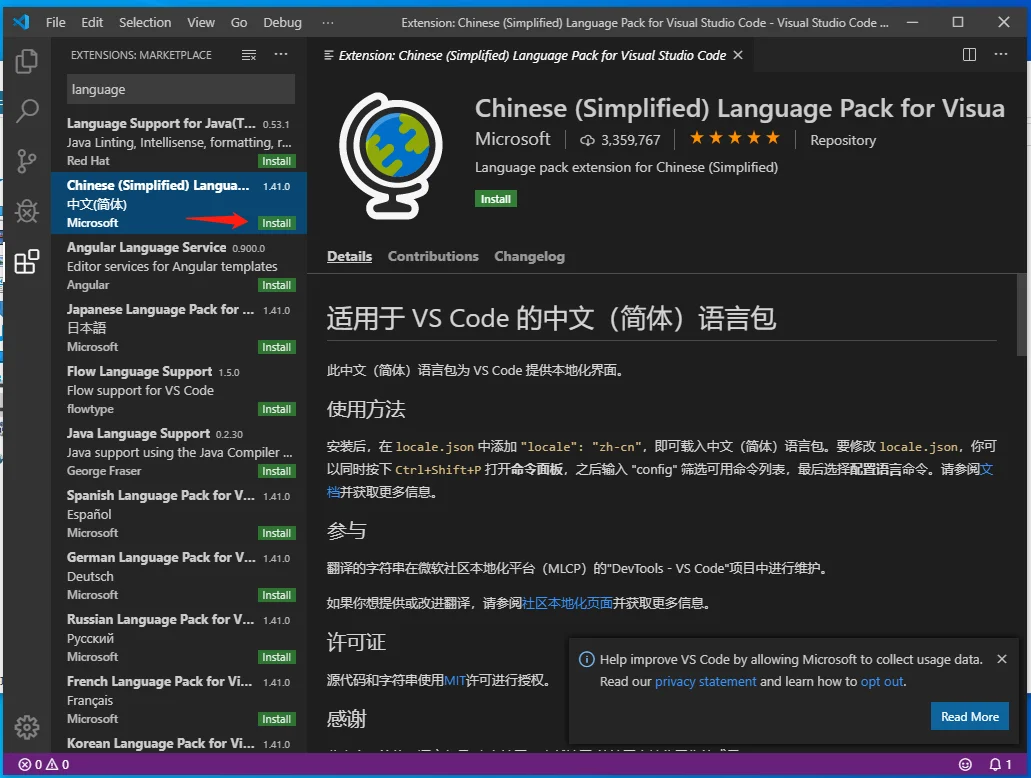Open the 社区本地化页面 link

pyautogui.click(x=567, y=603)
